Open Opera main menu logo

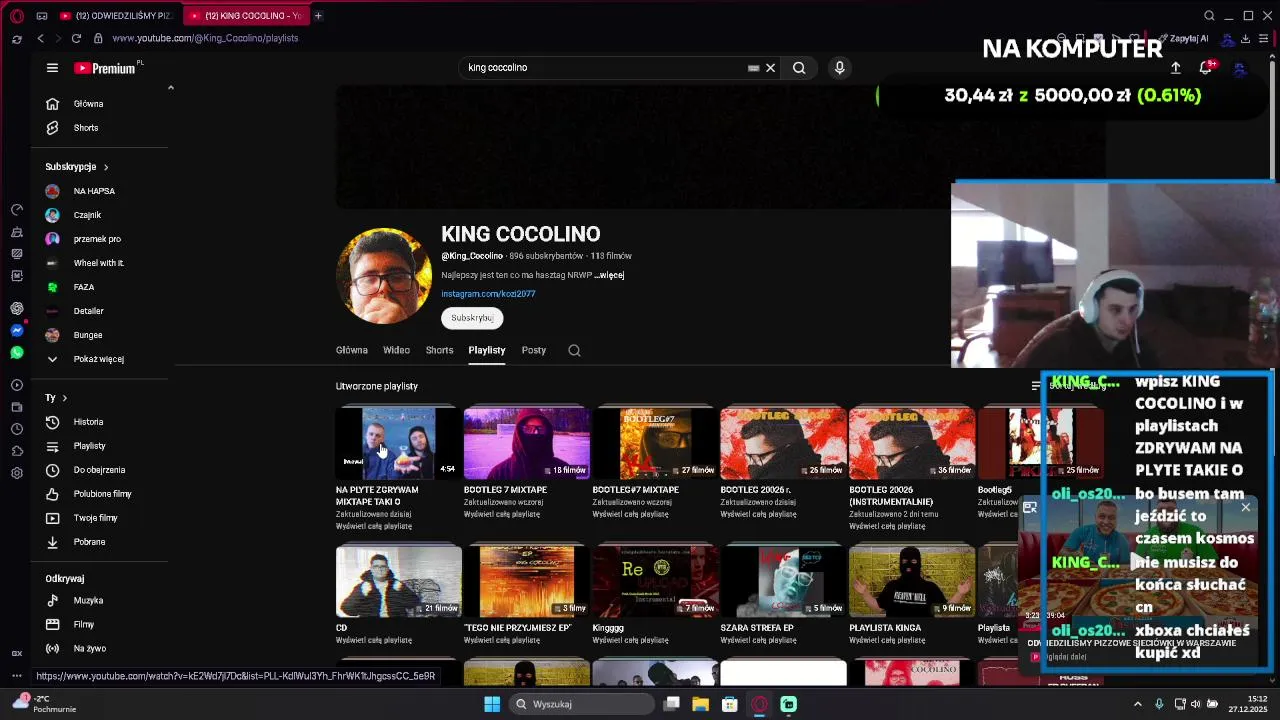tap(17, 15)
